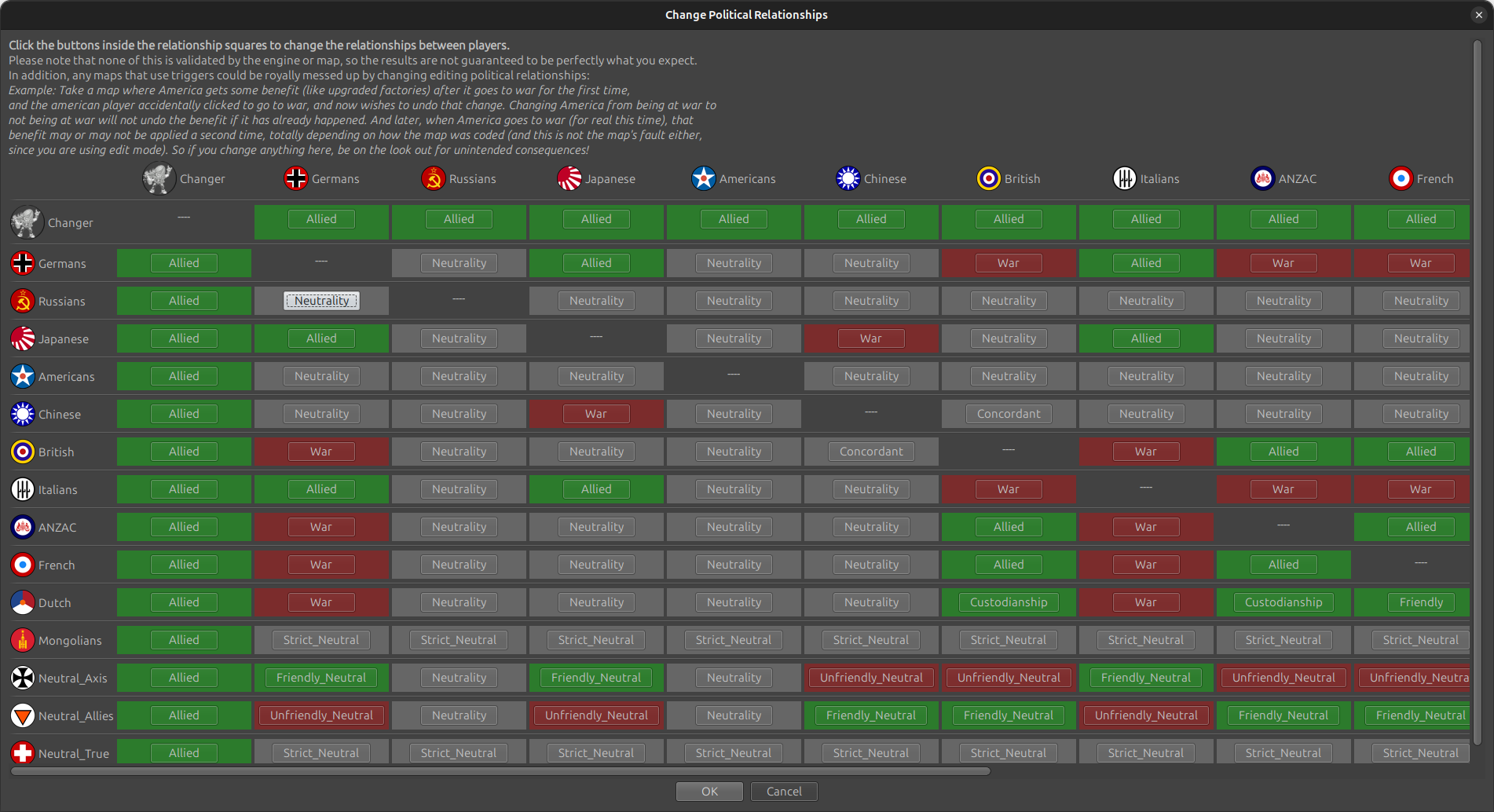
Task: Click the Mongolians flag icon
Action: coord(22,640)
